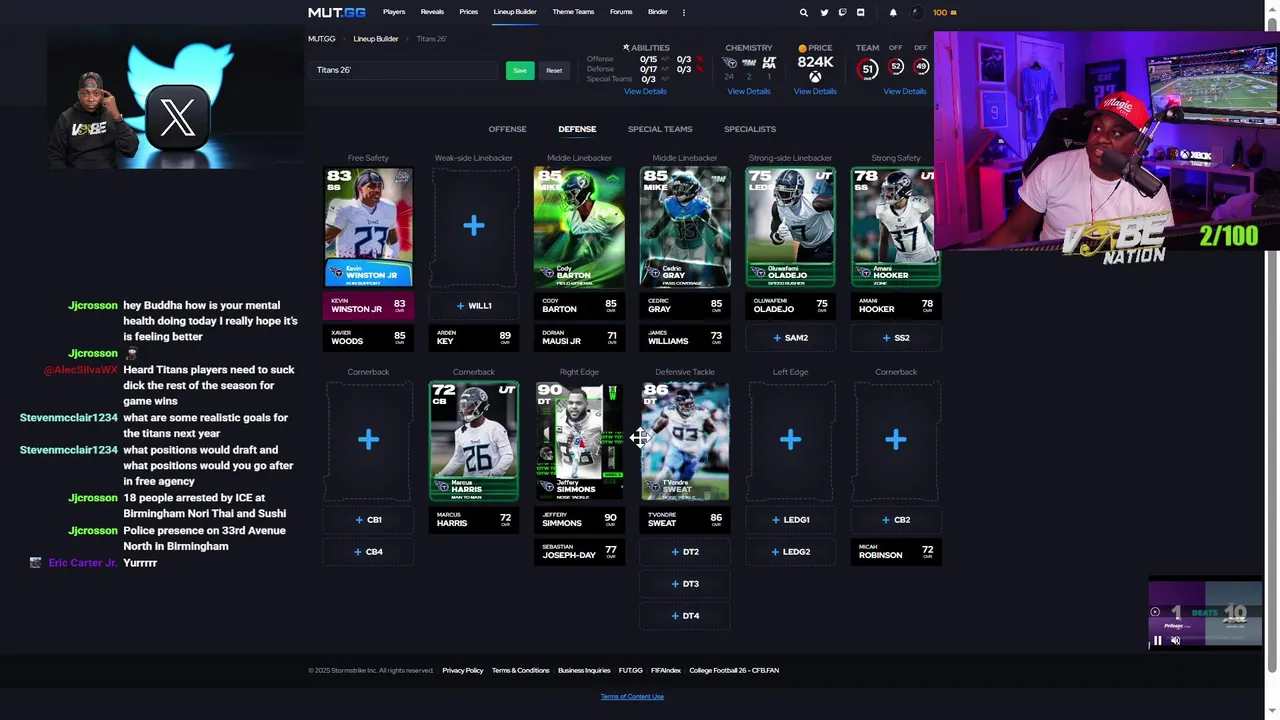1280x720 pixels.
Task: Add player at CB4 slot
Action: [x=368, y=552]
